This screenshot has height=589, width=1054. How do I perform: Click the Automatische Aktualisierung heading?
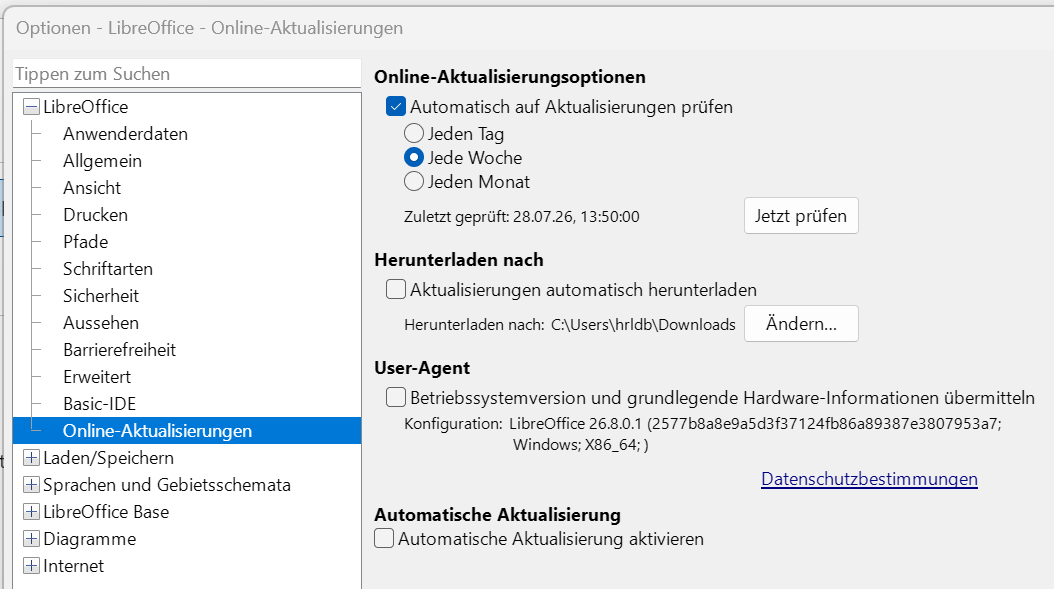pos(497,515)
